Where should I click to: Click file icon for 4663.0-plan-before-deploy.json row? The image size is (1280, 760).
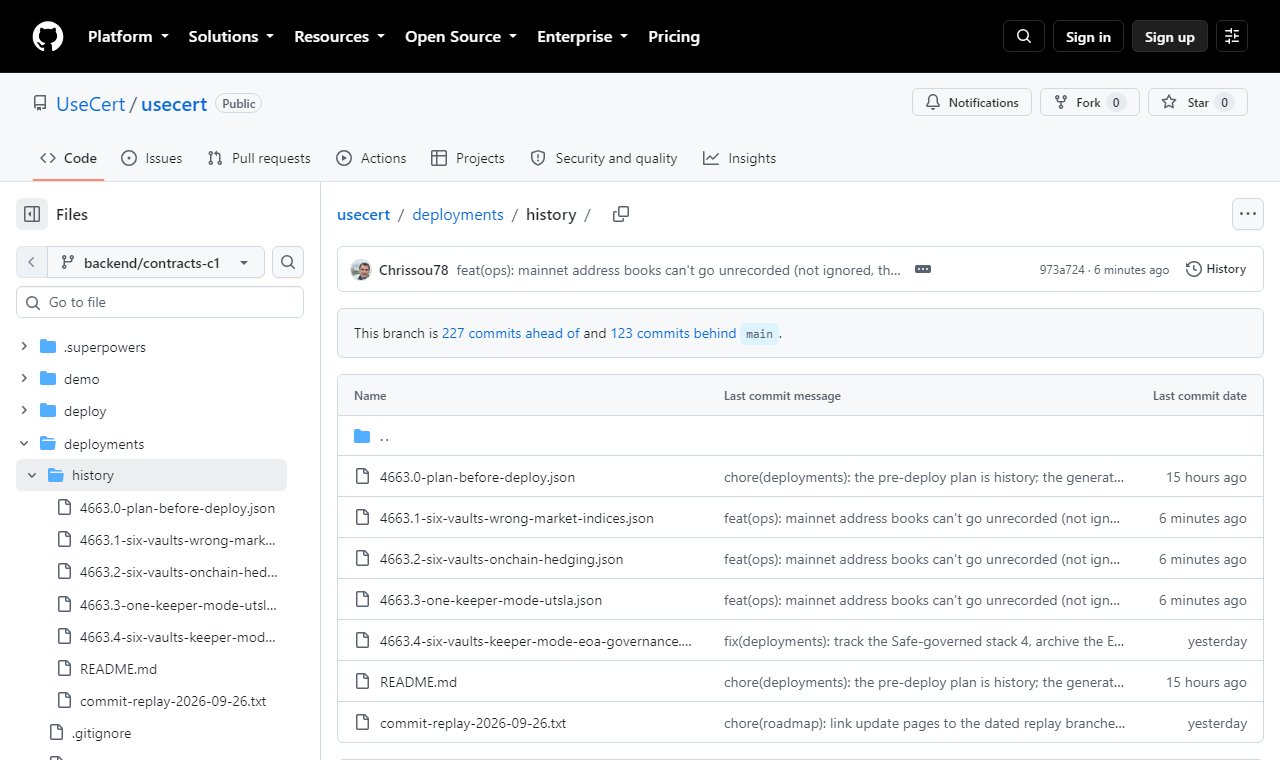tap(362, 477)
